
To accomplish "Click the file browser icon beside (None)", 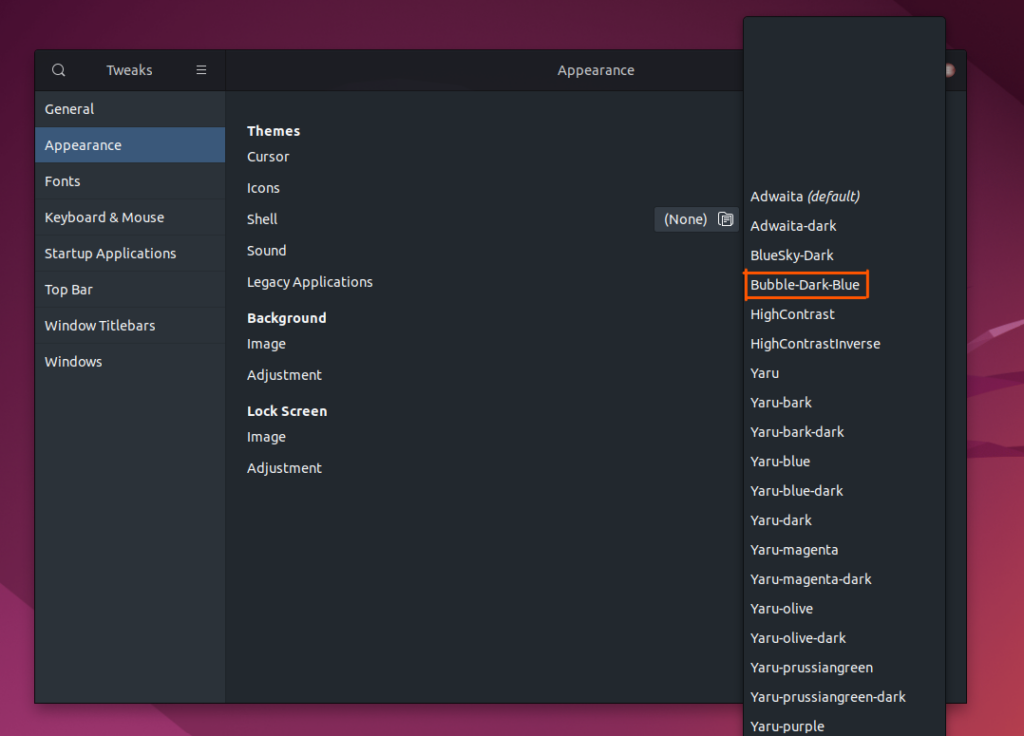I will coord(725,219).
